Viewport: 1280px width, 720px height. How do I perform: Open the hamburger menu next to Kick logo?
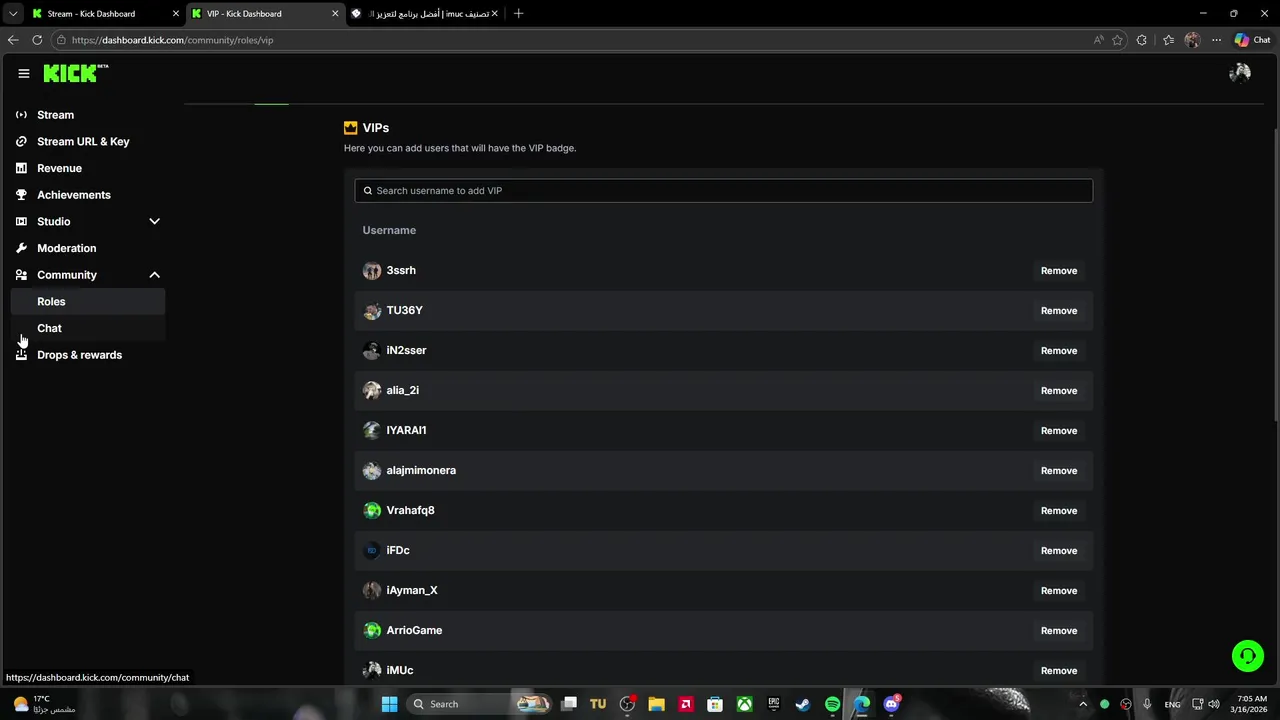coord(24,73)
